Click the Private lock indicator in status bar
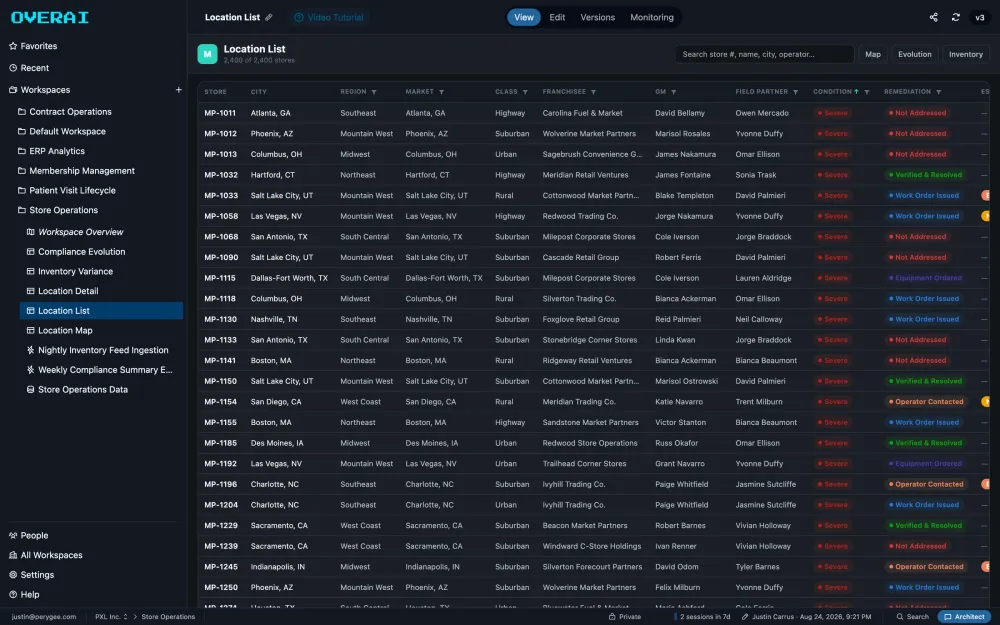 tap(624, 617)
